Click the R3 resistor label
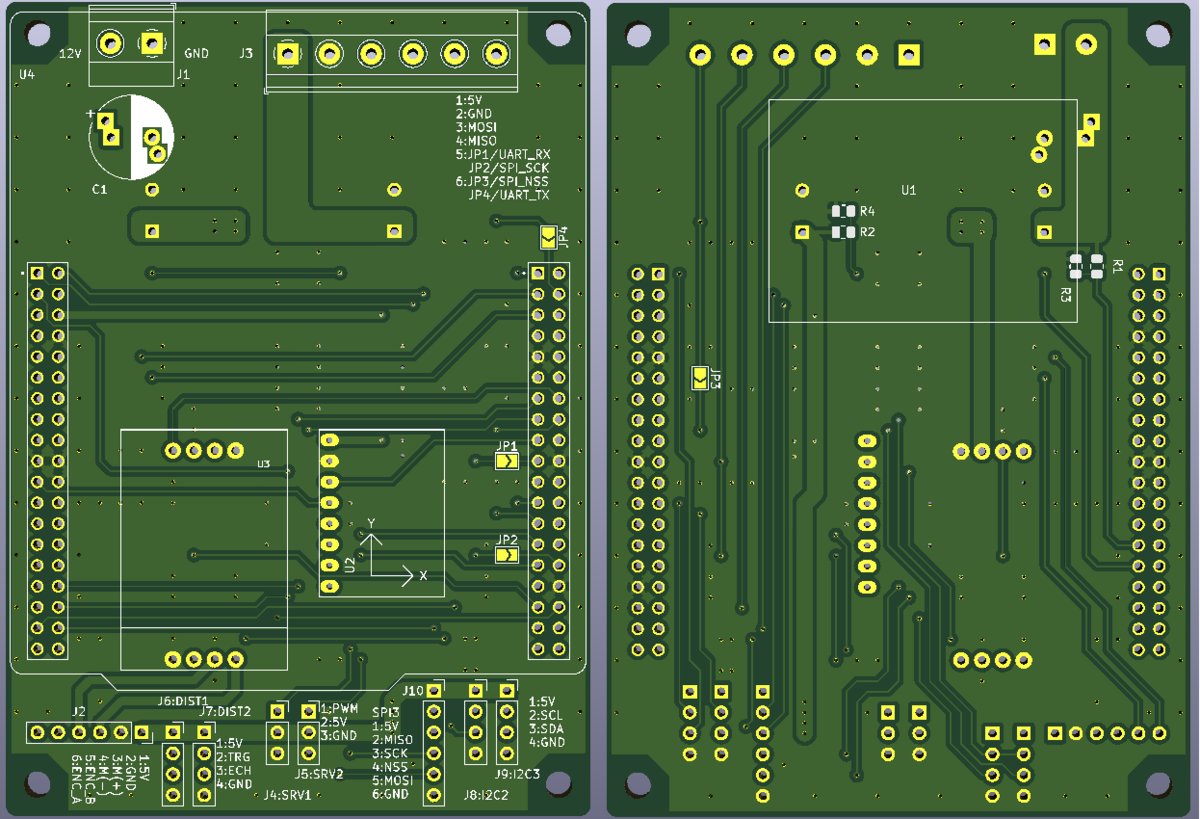The height and width of the screenshot is (819, 1200). click(x=1066, y=295)
